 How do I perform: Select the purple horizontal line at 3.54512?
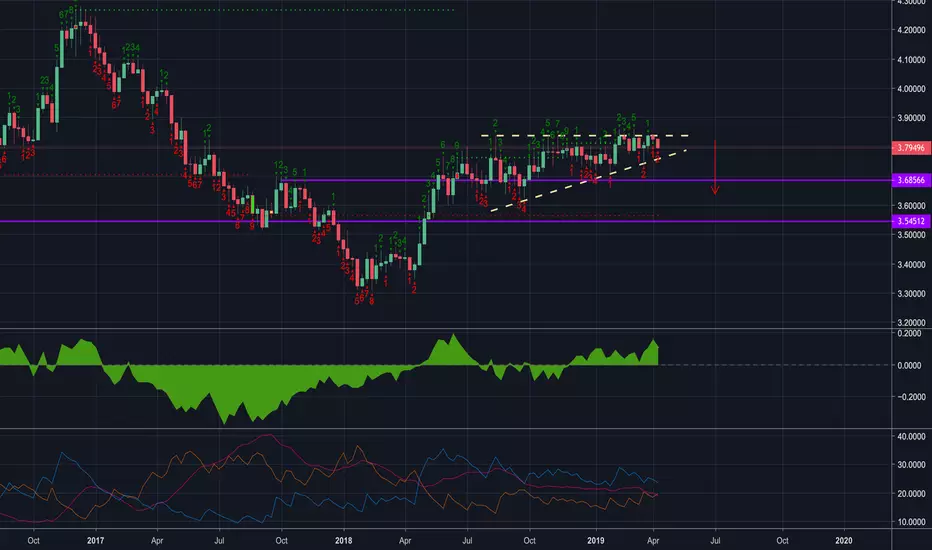(446, 221)
